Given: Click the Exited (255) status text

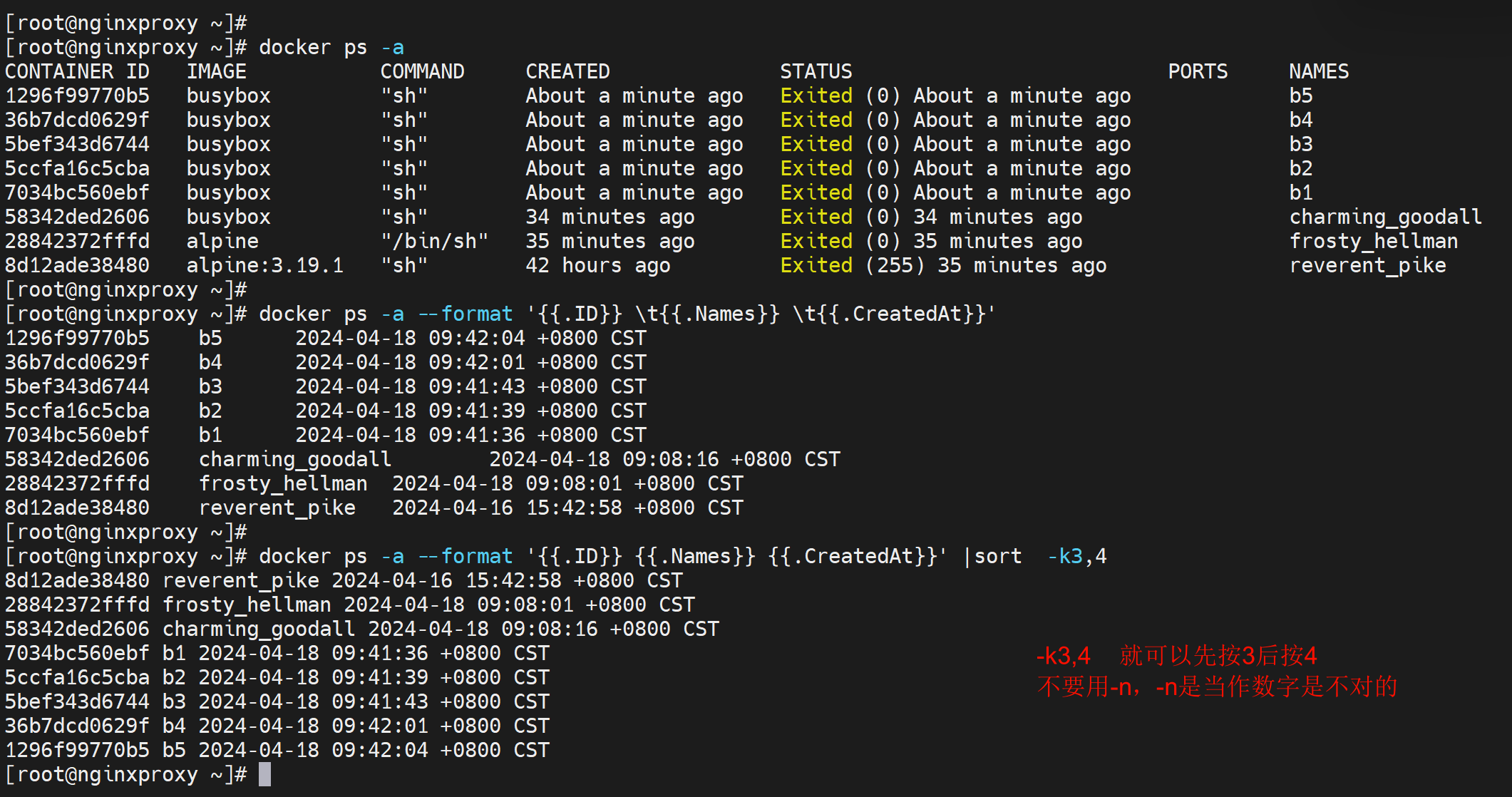Looking at the screenshot, I should click(852, 265).
